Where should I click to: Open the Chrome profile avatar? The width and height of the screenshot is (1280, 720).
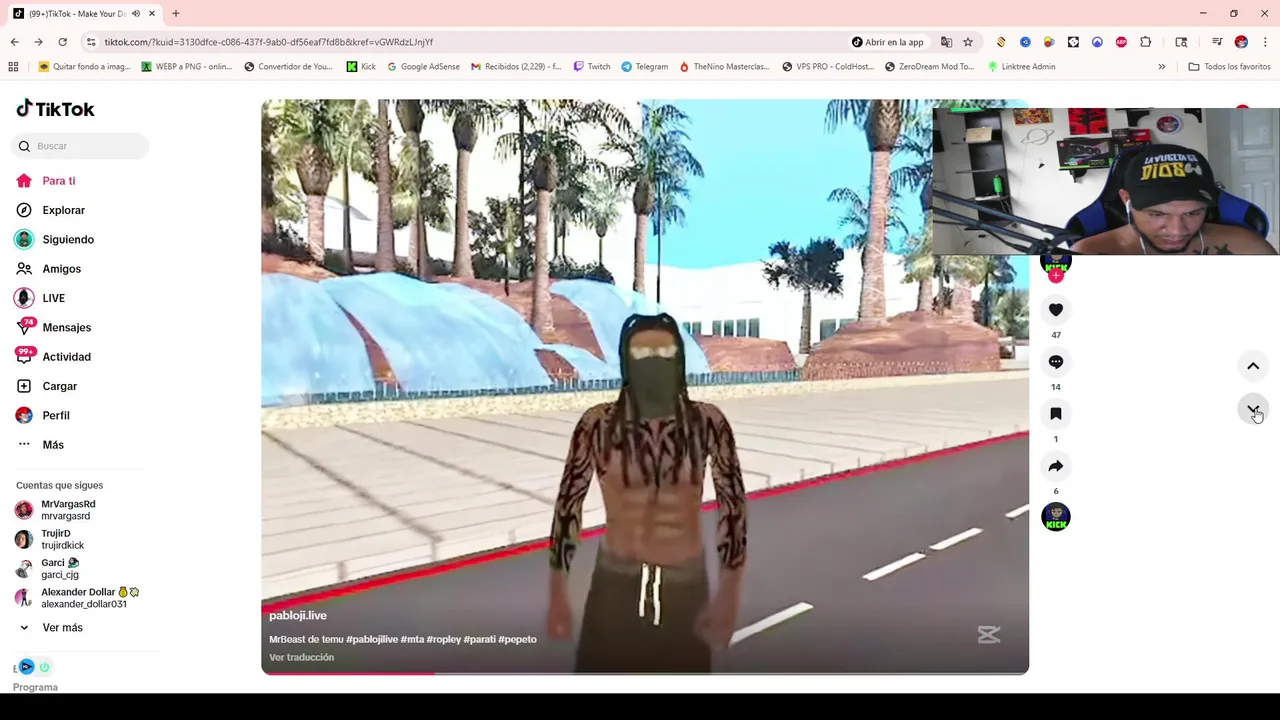(x=1241, y=42)
